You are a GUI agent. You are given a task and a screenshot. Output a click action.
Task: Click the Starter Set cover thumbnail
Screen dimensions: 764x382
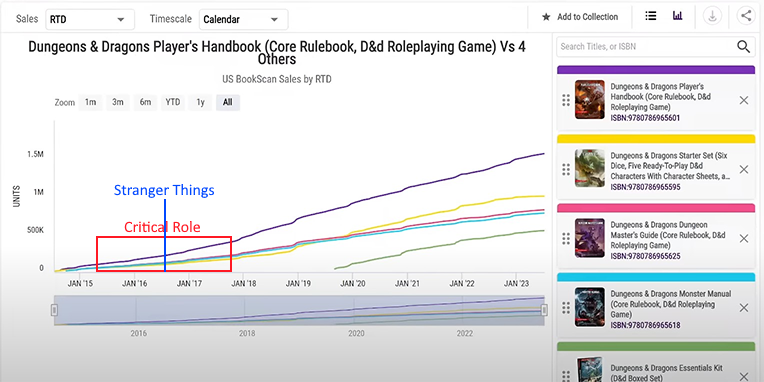point(590,169)
